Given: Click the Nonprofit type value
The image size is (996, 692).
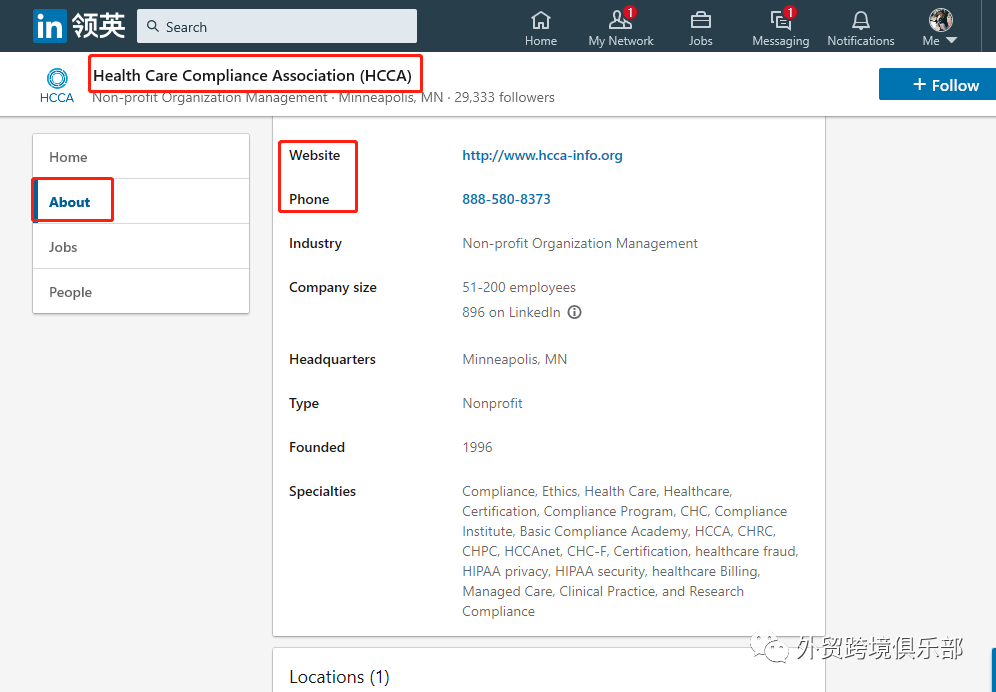Looking at the screenshot, I should click(492, 404).
